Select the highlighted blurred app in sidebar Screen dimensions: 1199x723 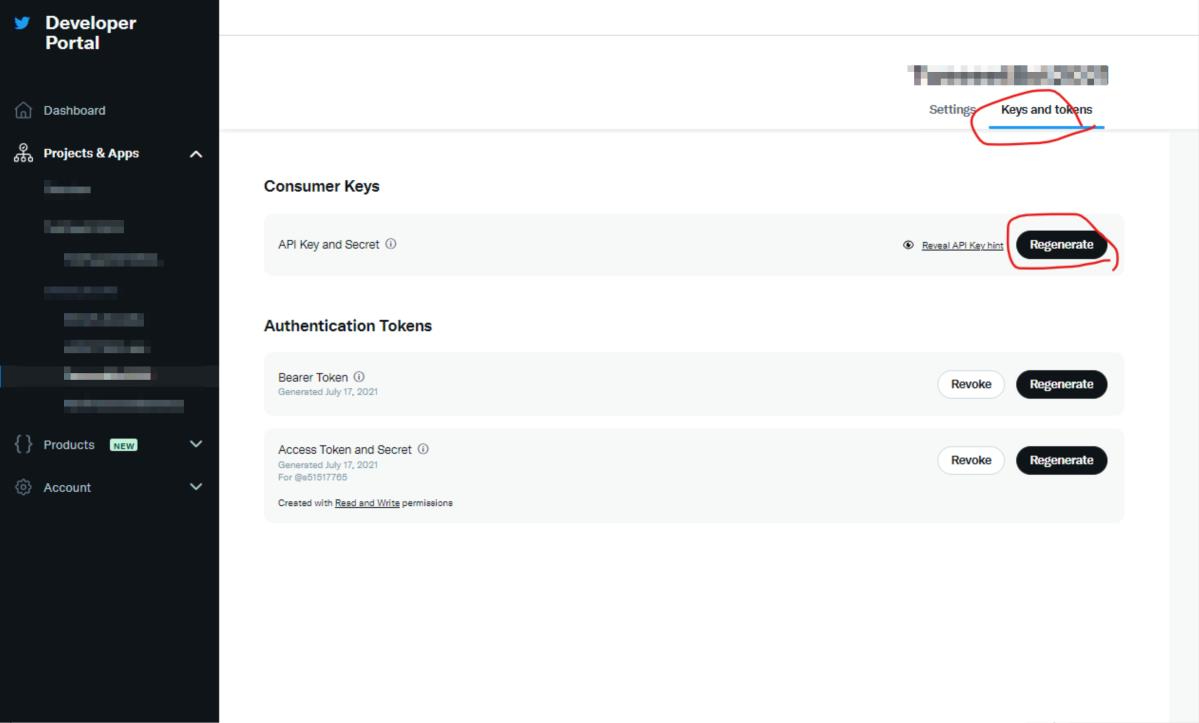point(107,374)
